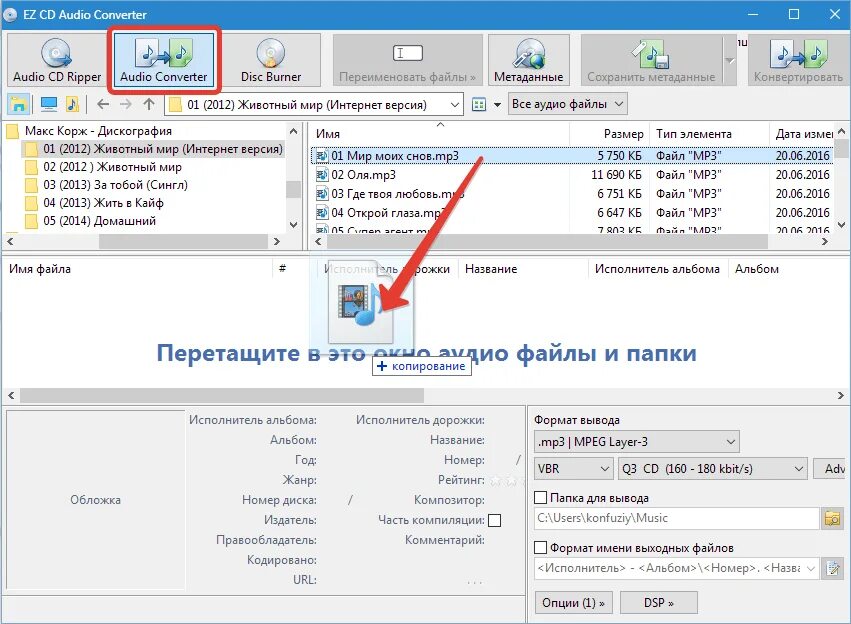Open the folder path dropdown
Viewport: 851px width, 624px height.
pos(455,105)
